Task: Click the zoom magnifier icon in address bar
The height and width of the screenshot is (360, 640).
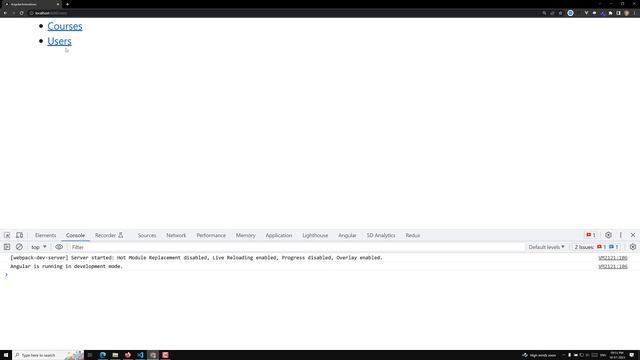Action: [x=544, y=13]
